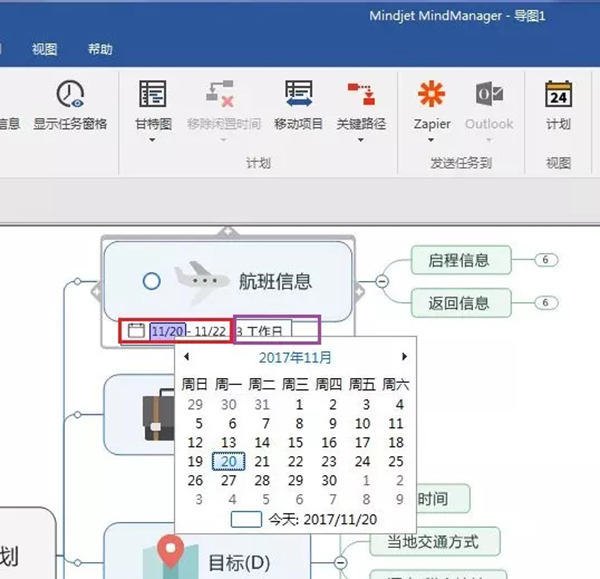600x579 pixels.
Task: Click the calendar icon beside 11/20 date
Action: [136, 331]
